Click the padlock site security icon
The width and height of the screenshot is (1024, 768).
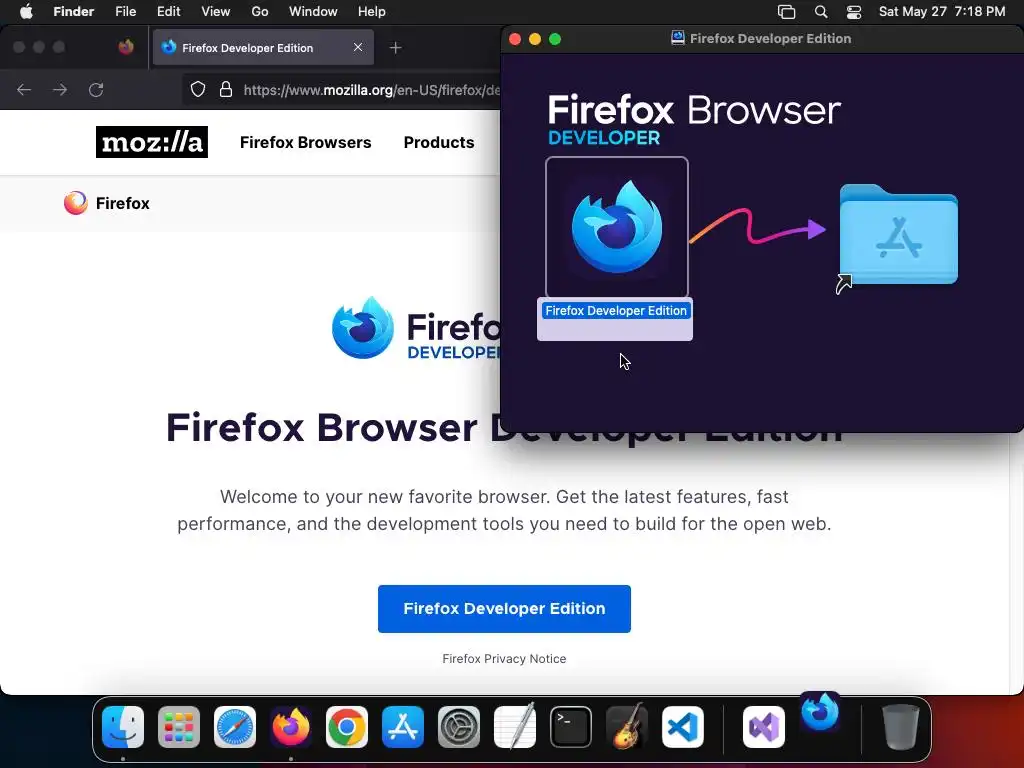[x=226, y=89]
